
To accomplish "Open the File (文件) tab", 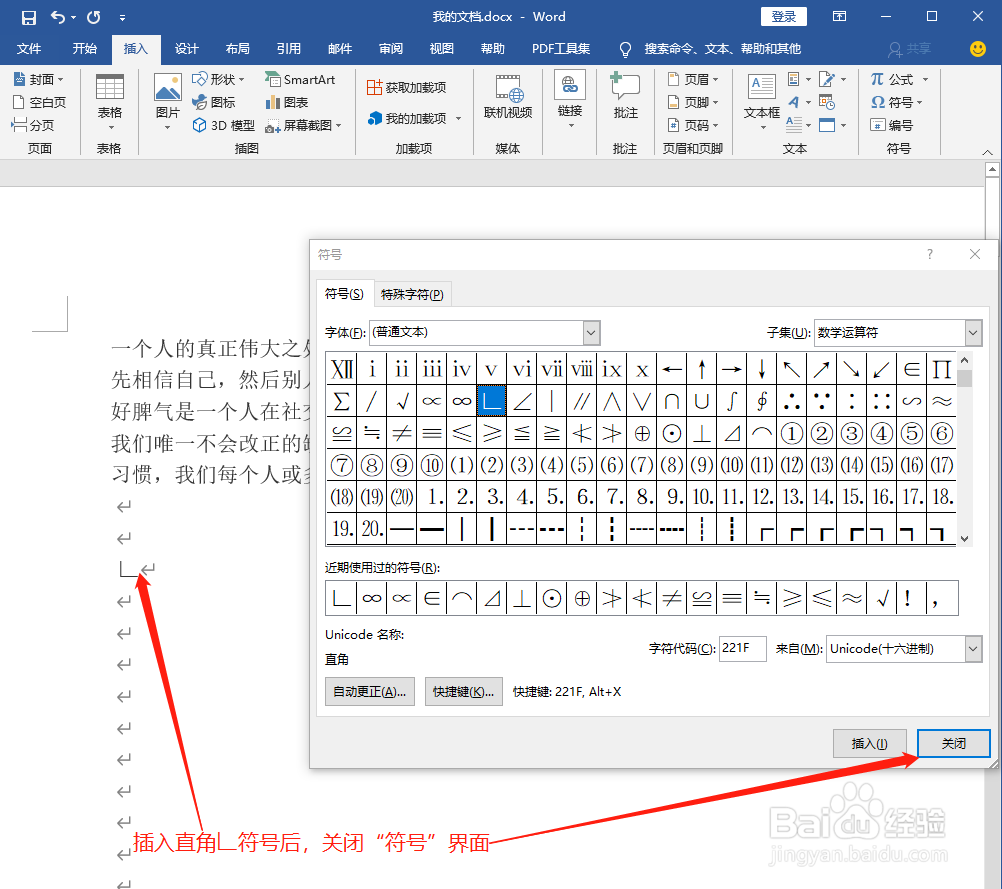I will [29, 49].
